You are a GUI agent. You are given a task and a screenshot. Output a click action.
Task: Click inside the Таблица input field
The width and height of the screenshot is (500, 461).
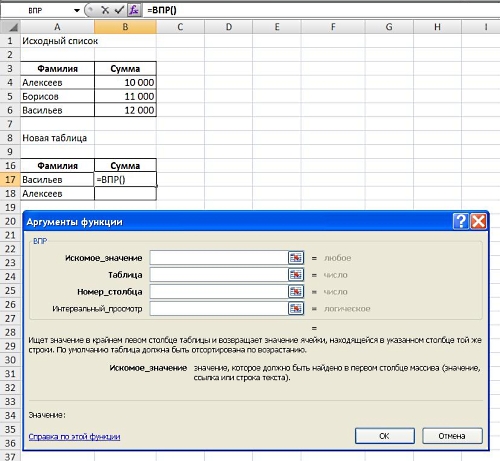(219, 275)
